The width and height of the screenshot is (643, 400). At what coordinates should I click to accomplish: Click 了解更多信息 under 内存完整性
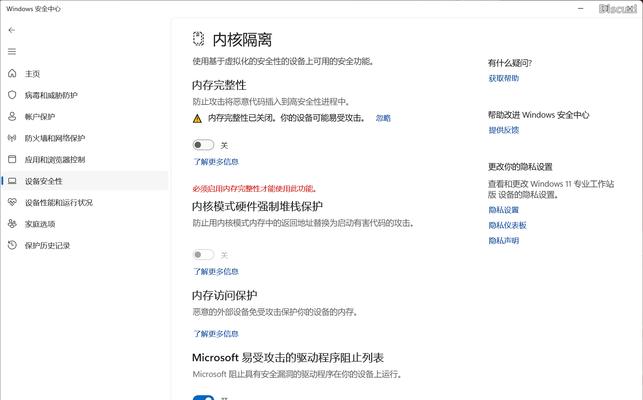coord(216,162)
